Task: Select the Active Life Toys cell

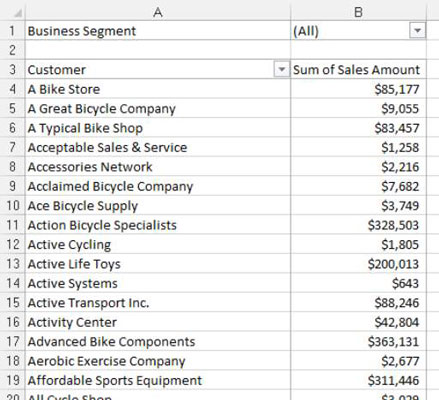Action: click(x=158, y=264)
